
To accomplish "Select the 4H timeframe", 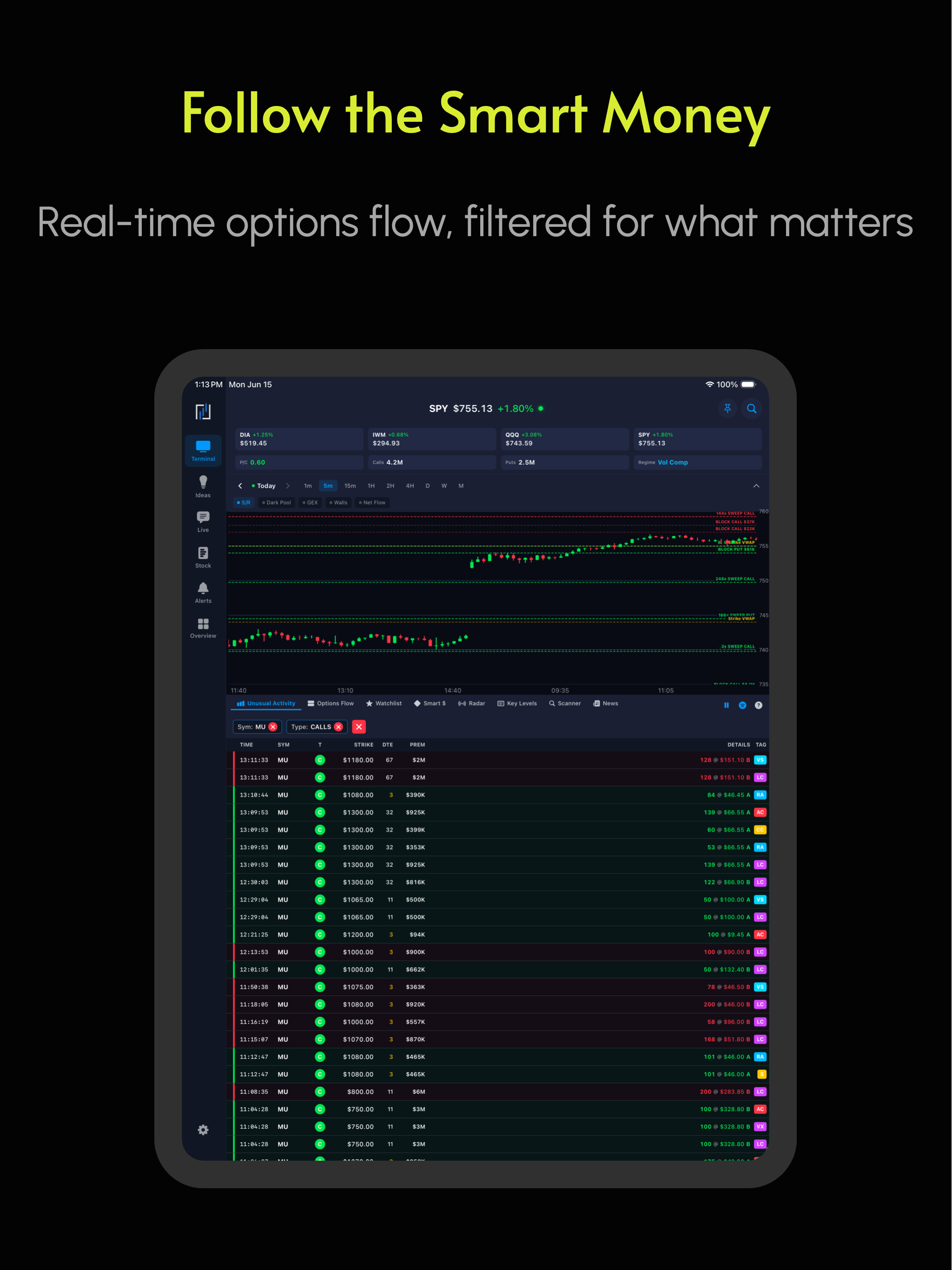I will 410,486.
